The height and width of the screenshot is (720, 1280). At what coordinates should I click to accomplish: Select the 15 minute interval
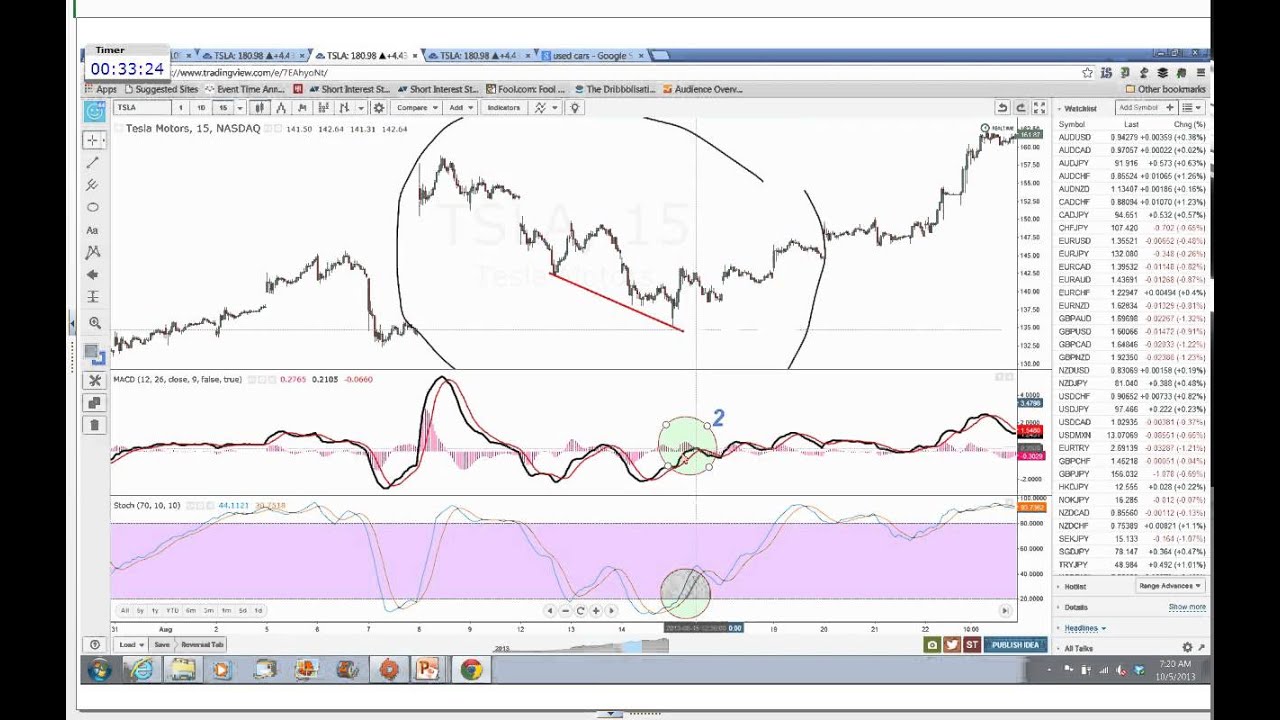222,107
